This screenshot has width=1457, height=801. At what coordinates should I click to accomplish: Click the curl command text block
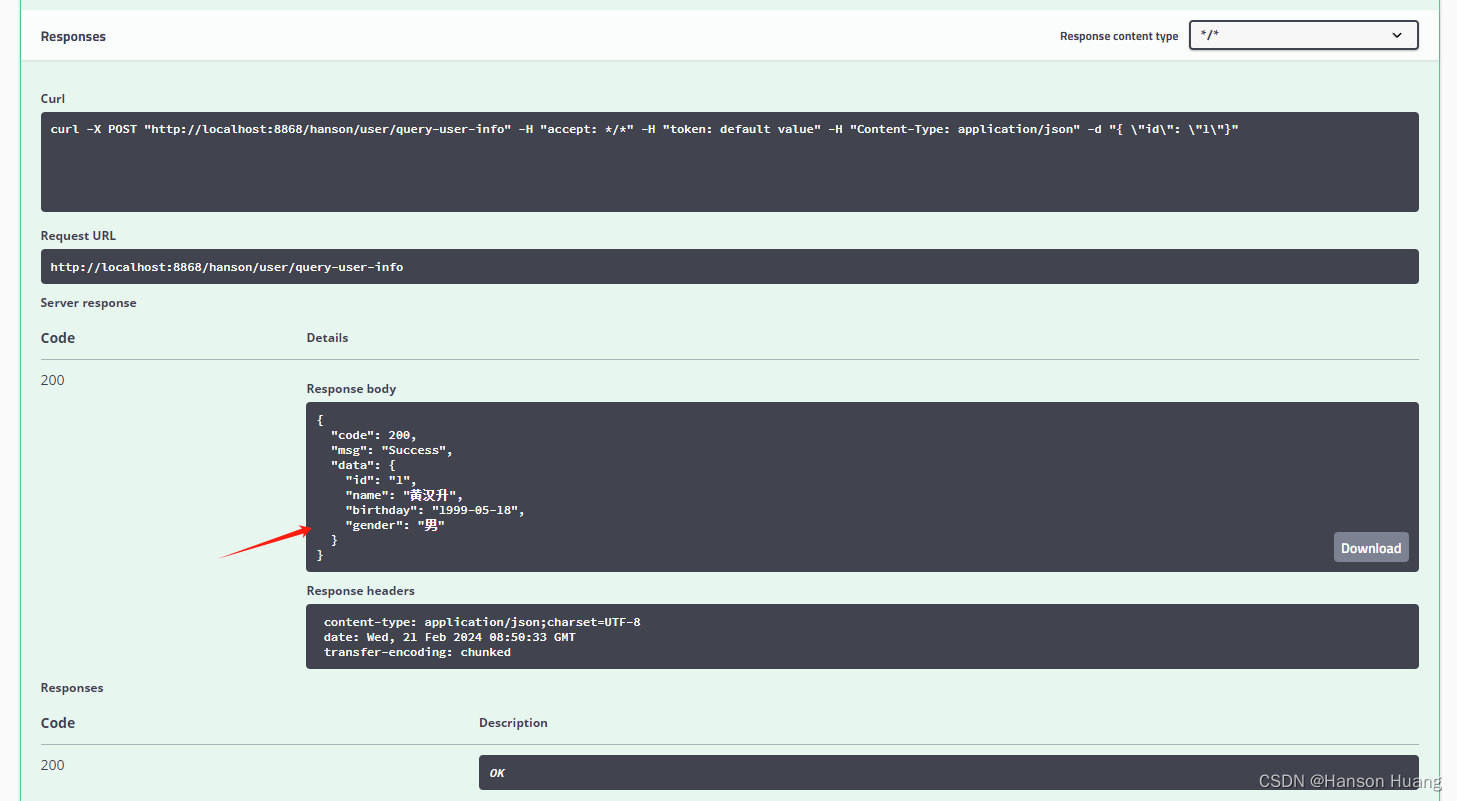[x=729, y=162]
